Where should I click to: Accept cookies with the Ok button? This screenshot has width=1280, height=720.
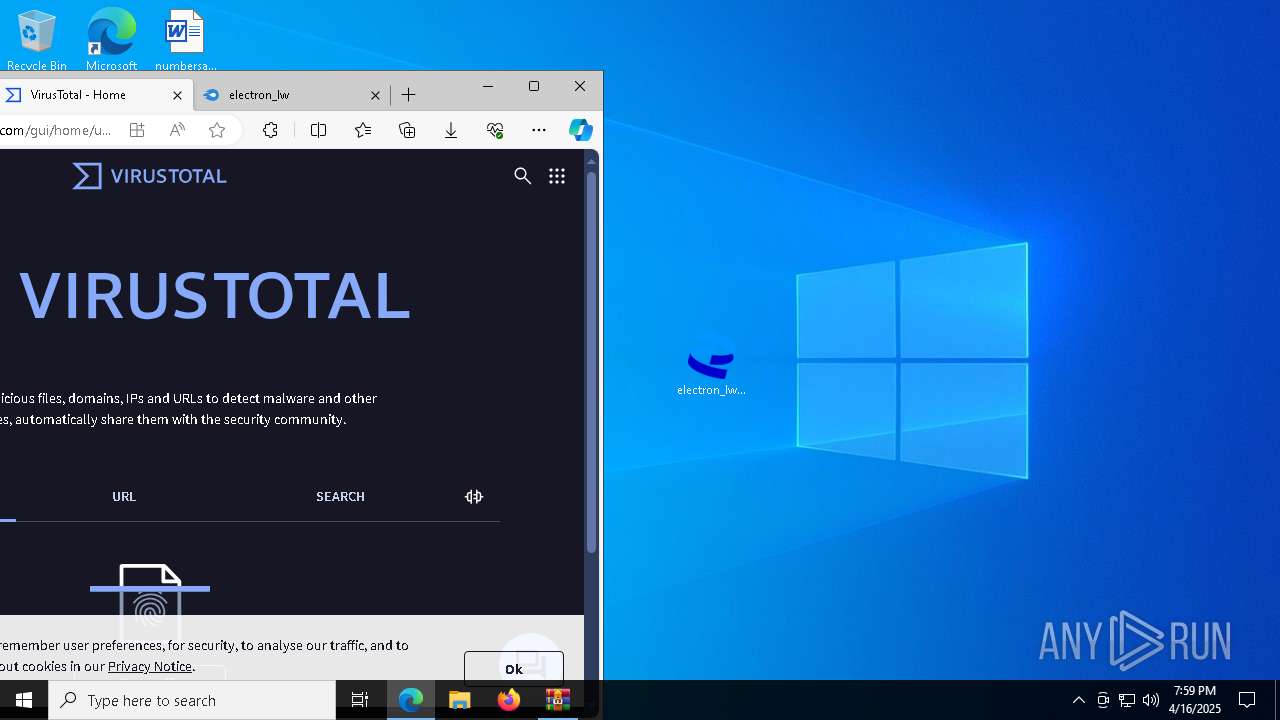tap(514, 668)
